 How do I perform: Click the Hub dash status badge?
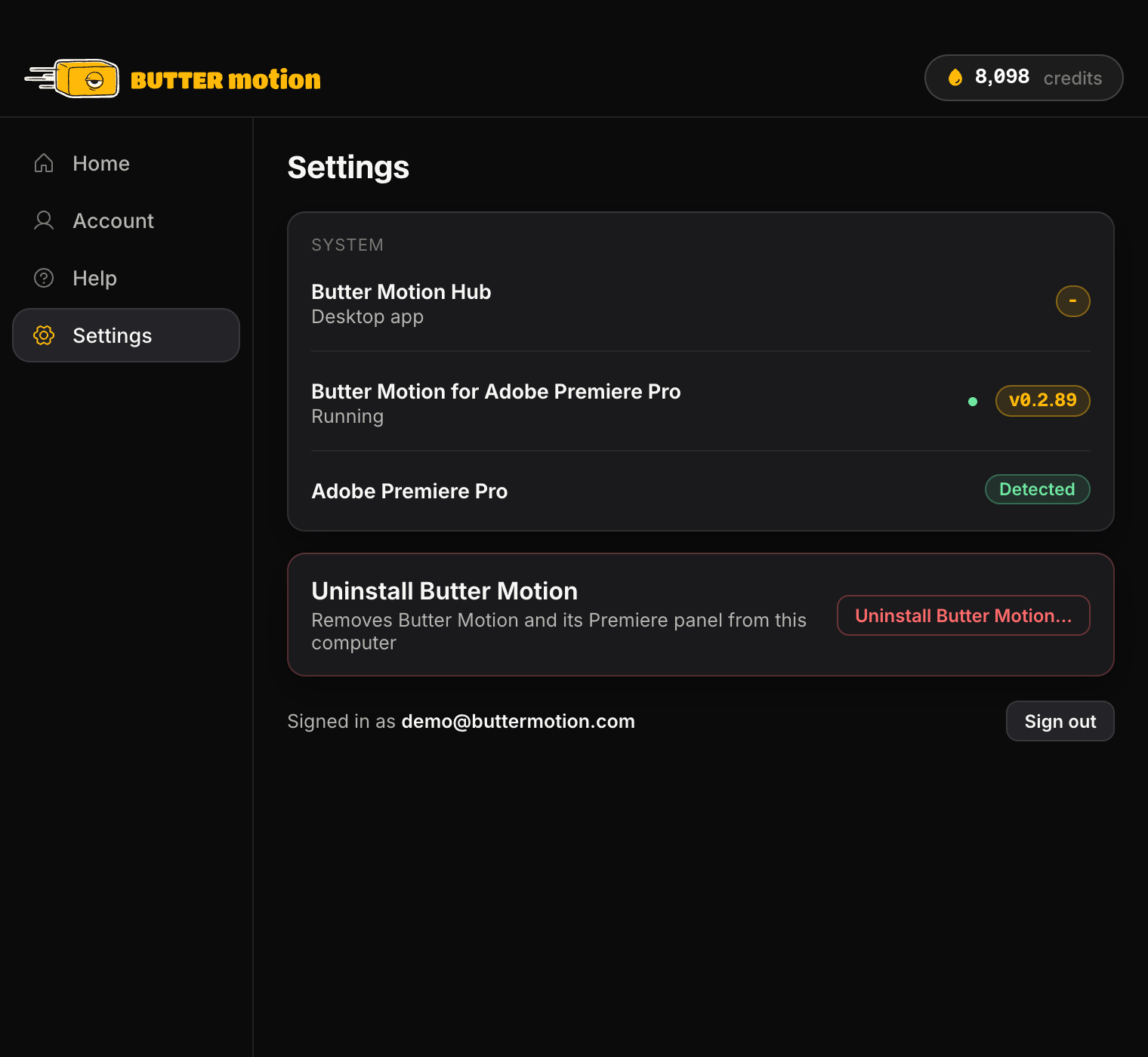click(x=1072, y=301)
